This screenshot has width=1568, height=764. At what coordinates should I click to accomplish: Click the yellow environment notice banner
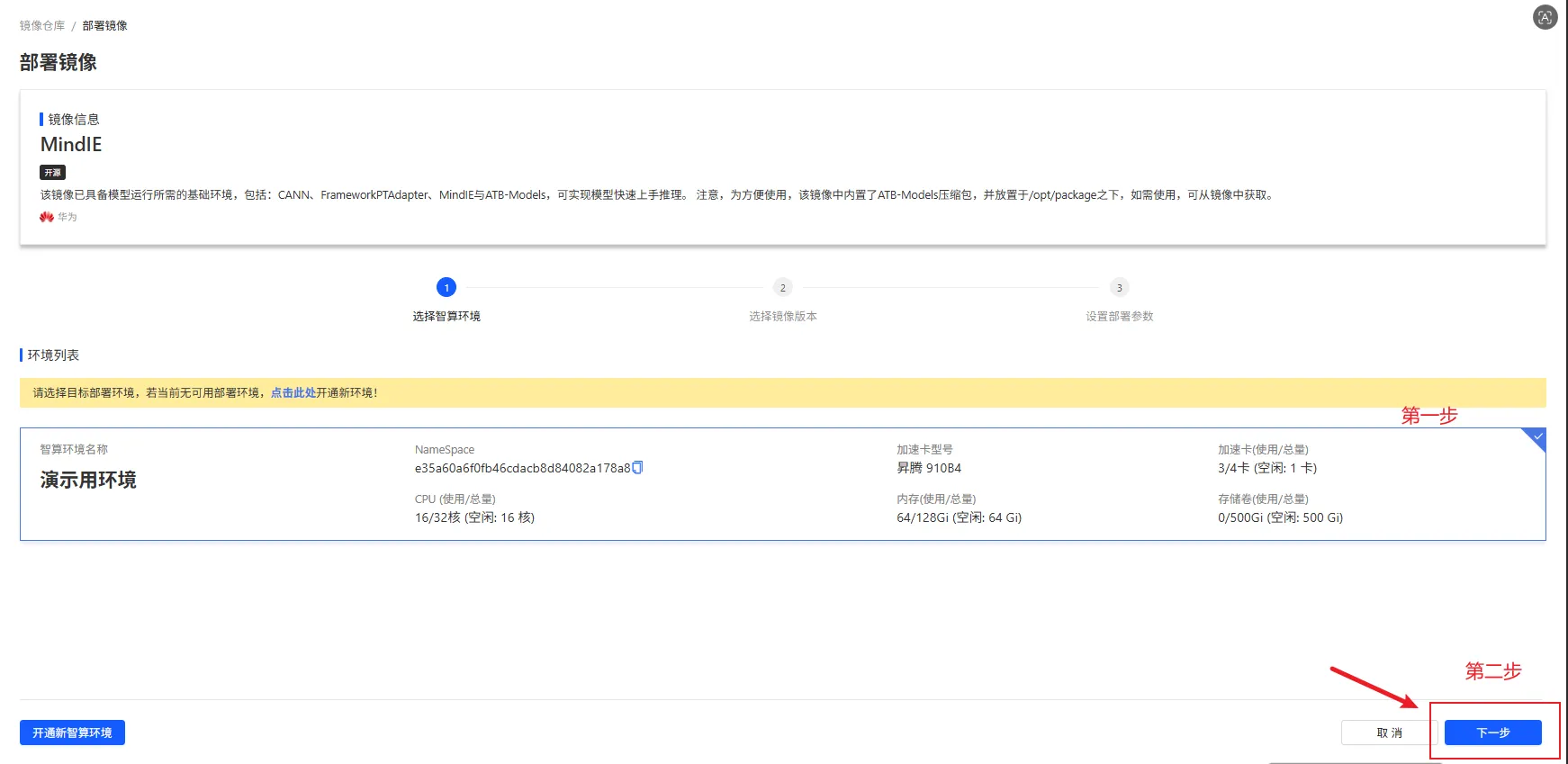coord(783,392)
